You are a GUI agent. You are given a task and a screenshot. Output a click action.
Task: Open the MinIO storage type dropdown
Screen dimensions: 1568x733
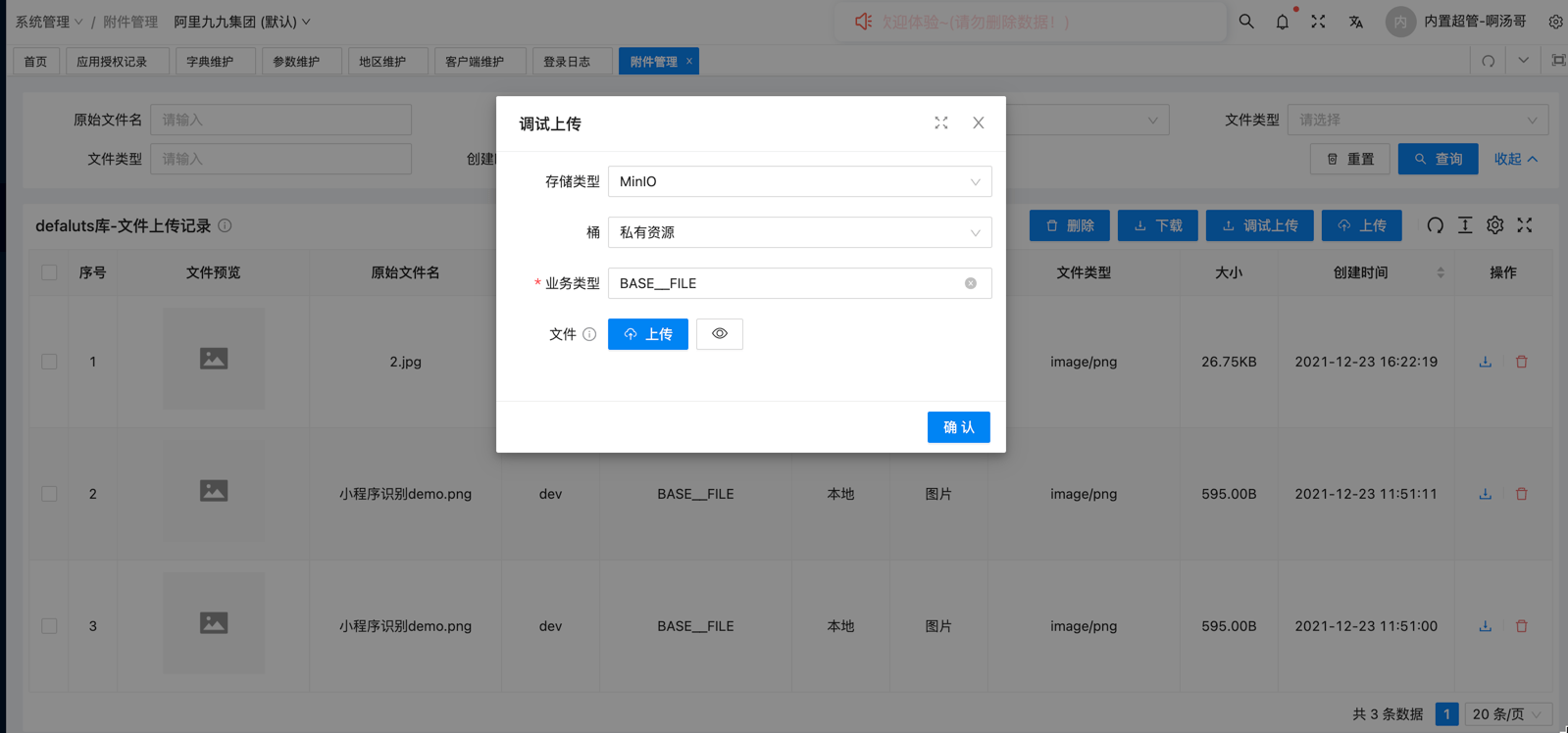799,181
